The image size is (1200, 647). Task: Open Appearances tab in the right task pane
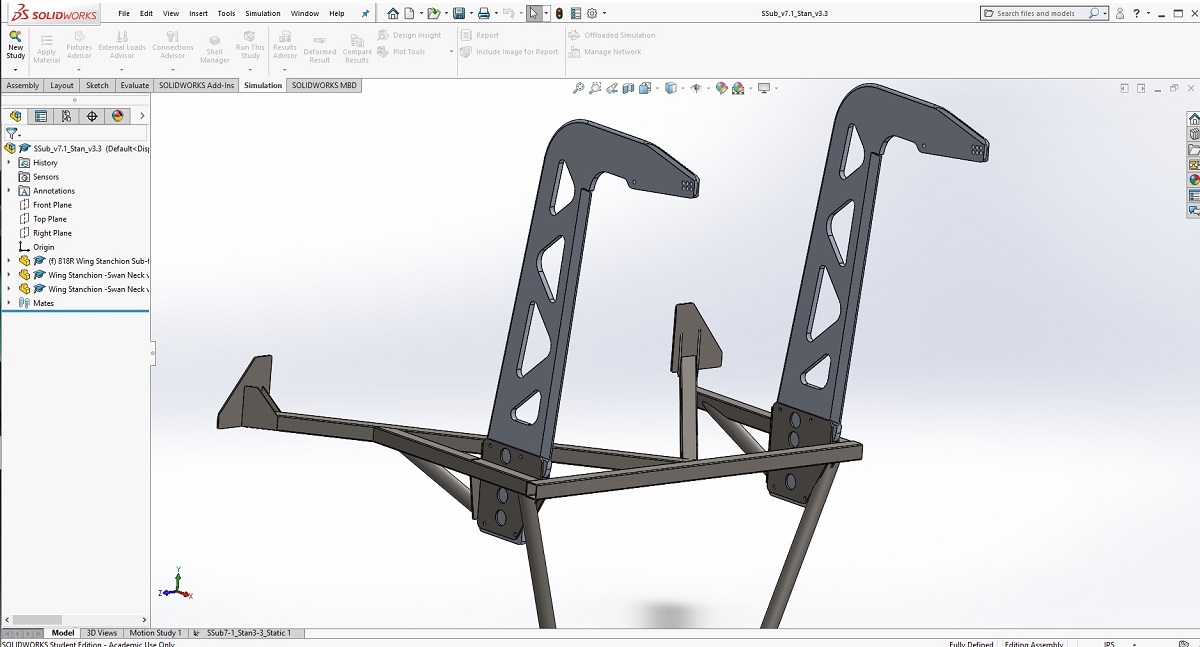[x=1193, y=180]
